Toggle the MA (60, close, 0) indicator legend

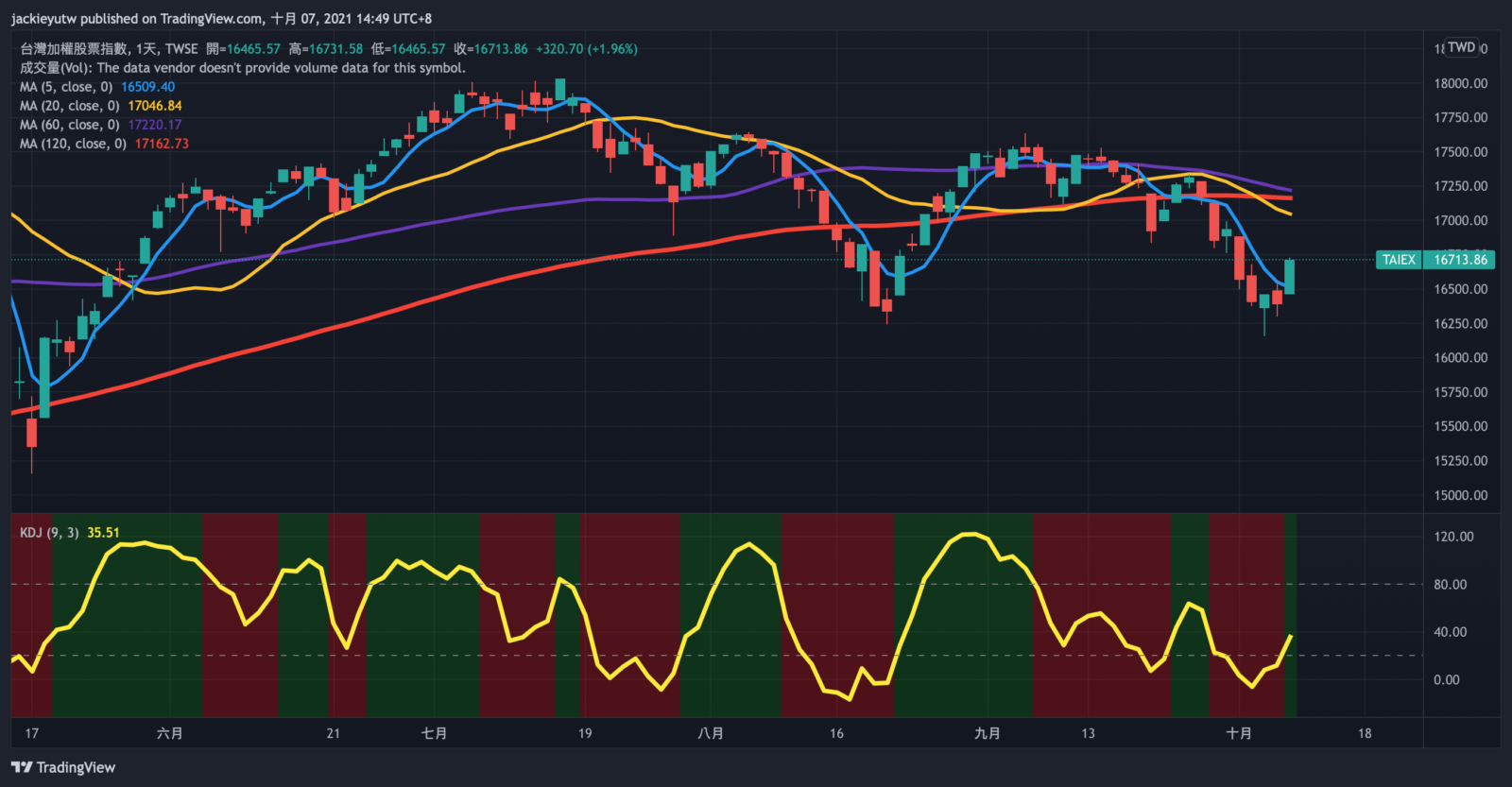[x=69, y=125]
